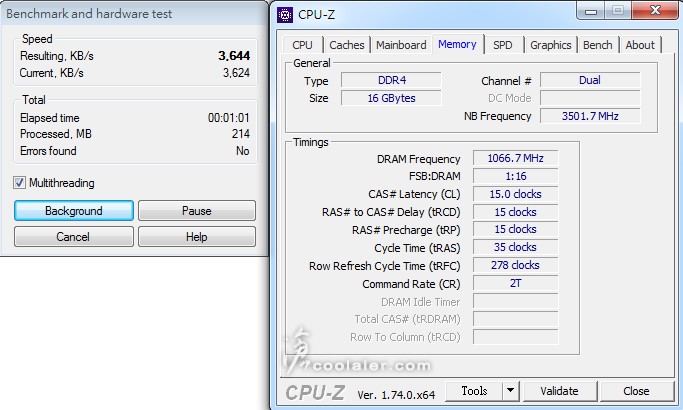Toggle the Multithreading checkbox
This screenshot has width=683, height=410.
19,183
